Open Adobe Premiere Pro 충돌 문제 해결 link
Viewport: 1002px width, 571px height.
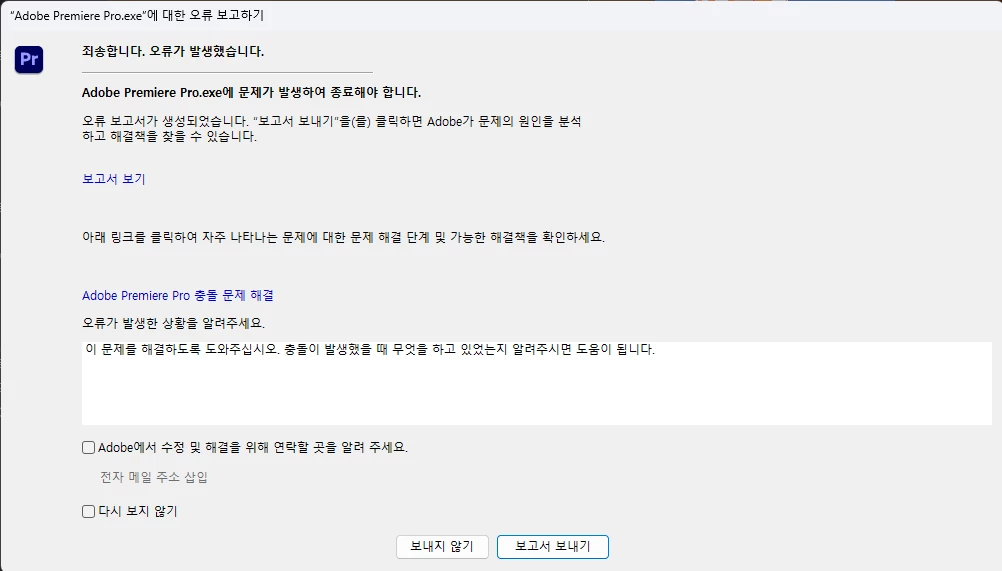click(178, 296)
